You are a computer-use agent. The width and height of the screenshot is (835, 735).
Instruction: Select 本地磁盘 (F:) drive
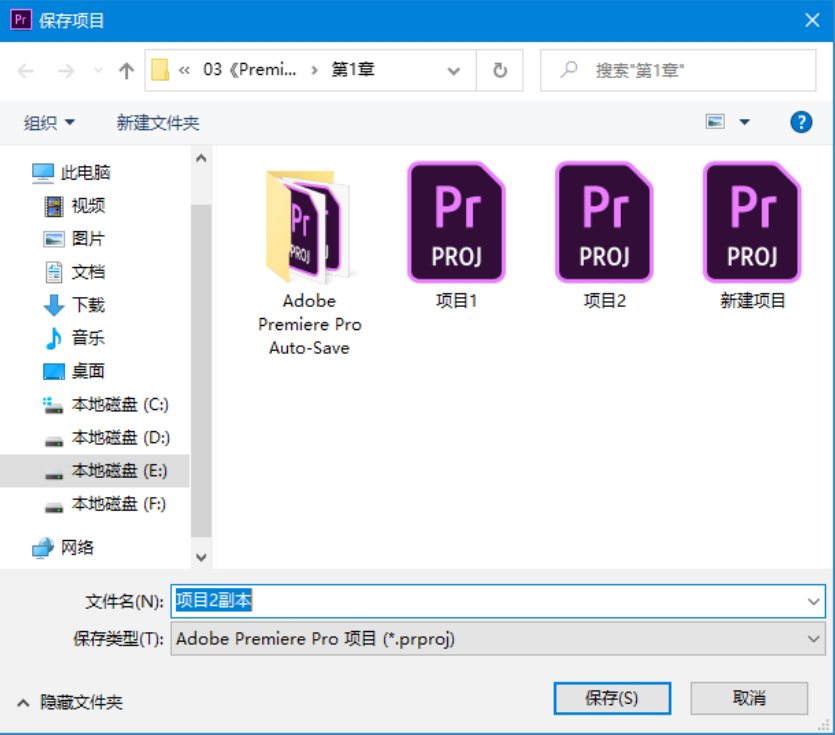coord(105,504)
